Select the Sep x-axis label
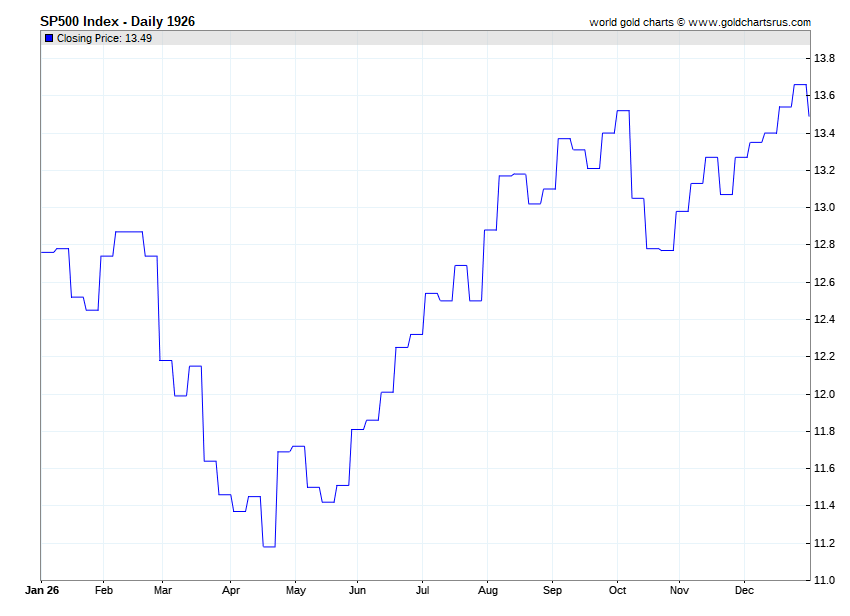Image resolution: width=850 pixels, height=616 pixels. (x=553, y=591)
